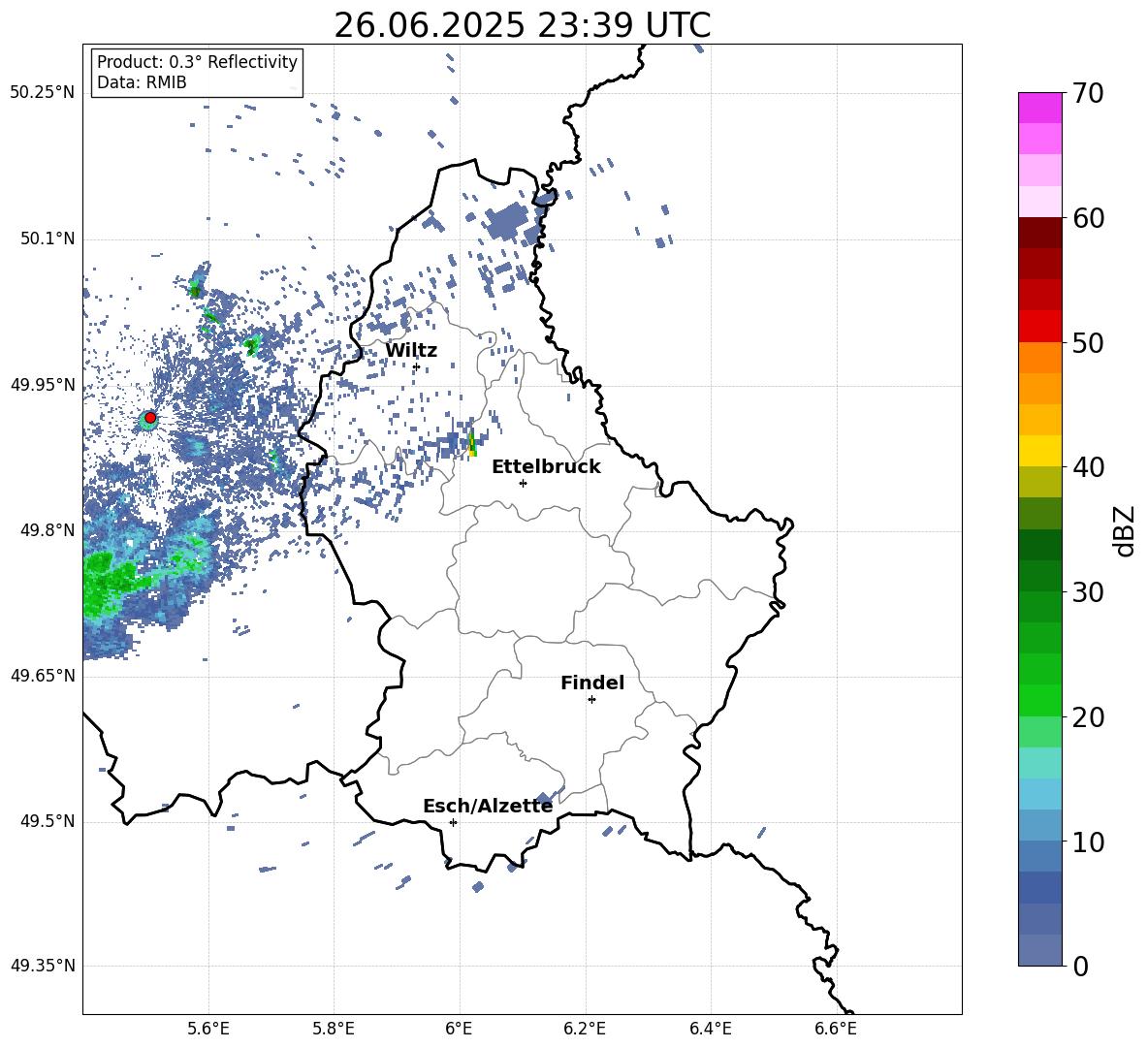Click the 6.6°E longitude label

[836, 1030]
